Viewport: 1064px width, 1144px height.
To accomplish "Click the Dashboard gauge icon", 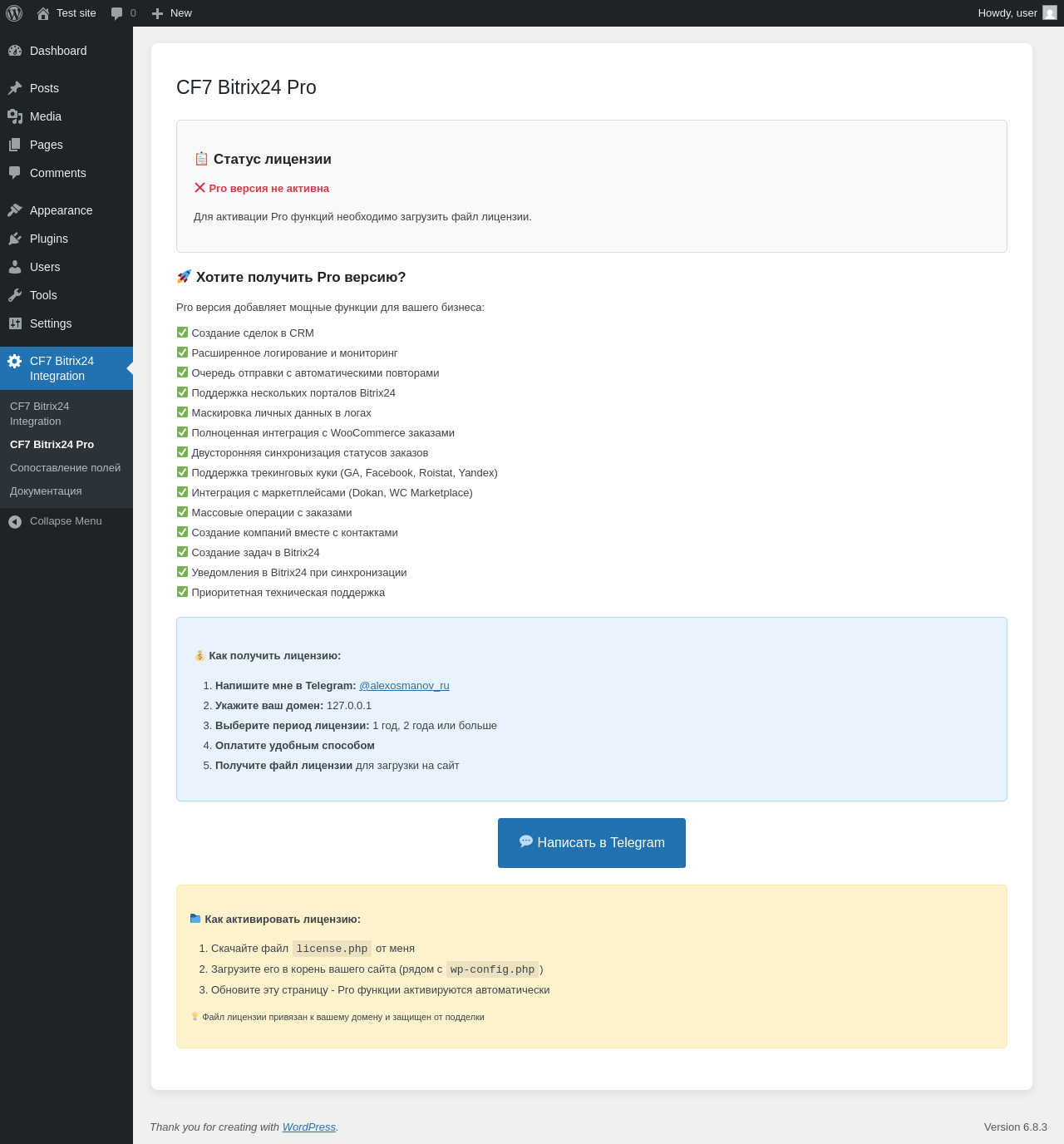I will pyautogui.click(x=15, y=51).
